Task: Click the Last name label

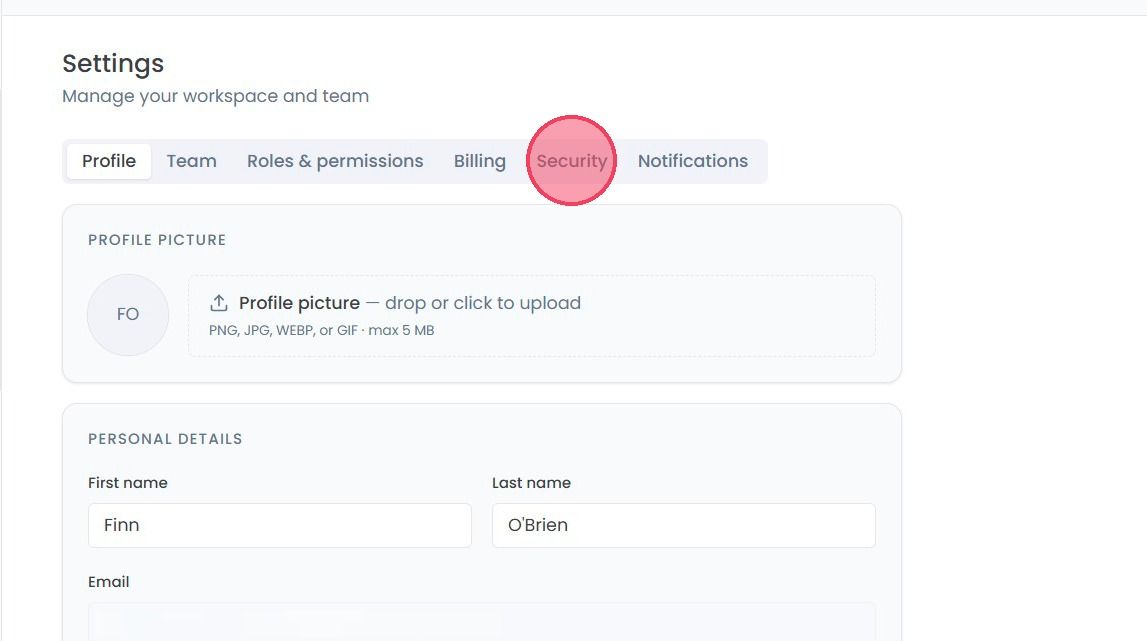Action: click(x=532, y=483)
